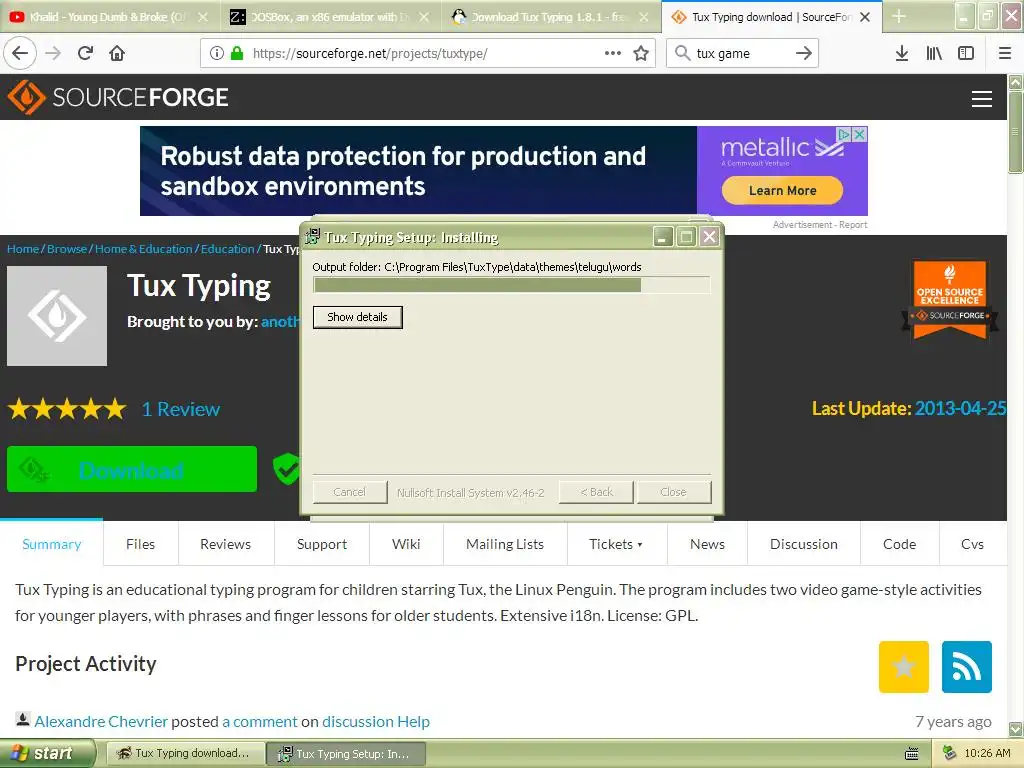The width and height of the screenshot is (1024, 768).
Task: Open the site information icon in address bar
Action: tap(217, 54)
